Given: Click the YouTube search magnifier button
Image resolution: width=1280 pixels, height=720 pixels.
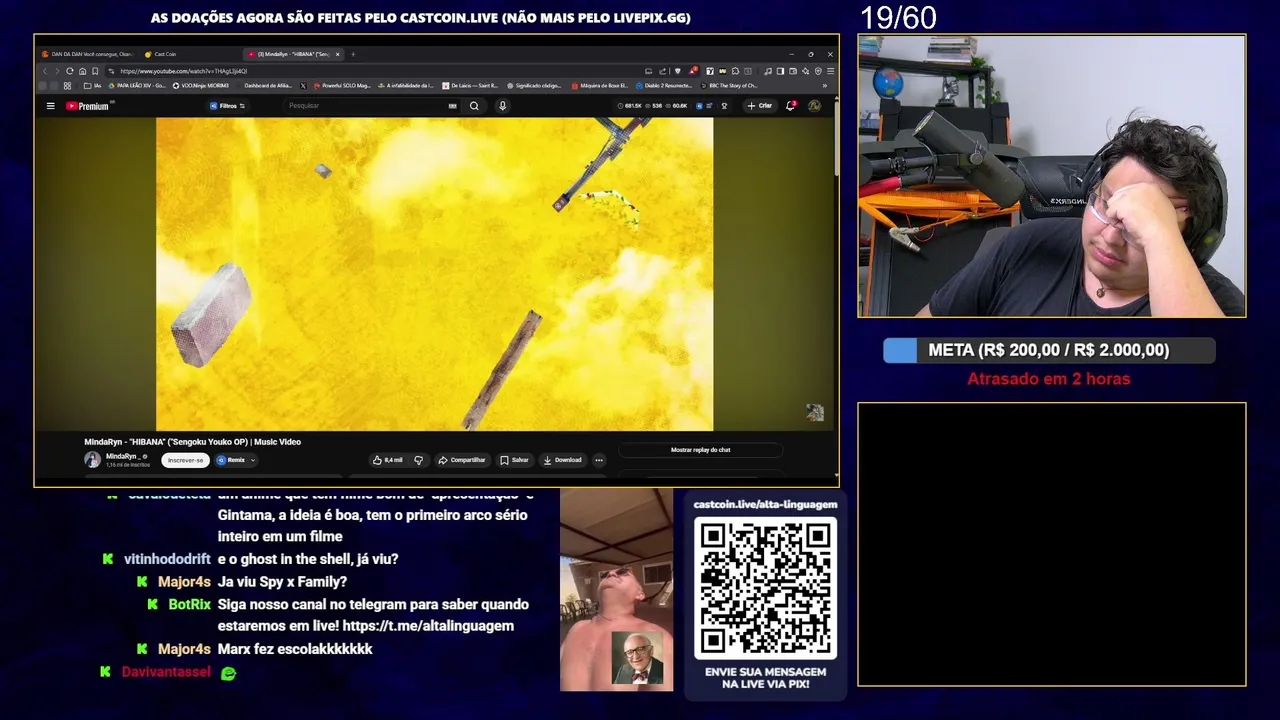Looking at the screenshot, I should click(x=474, y=106).
